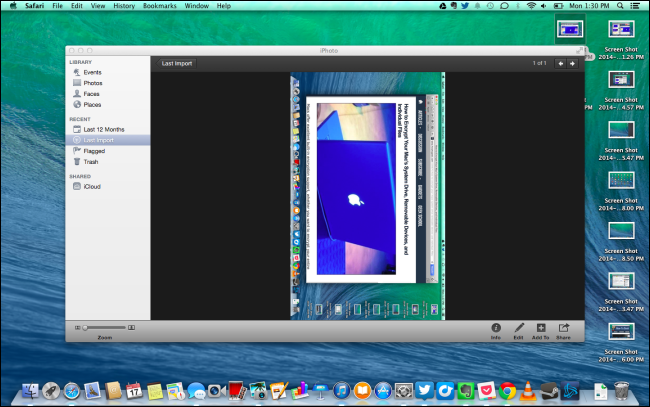Screen dimensions: 650x407
Task: Open iTunes in the Dock
Action: point(342,391)
